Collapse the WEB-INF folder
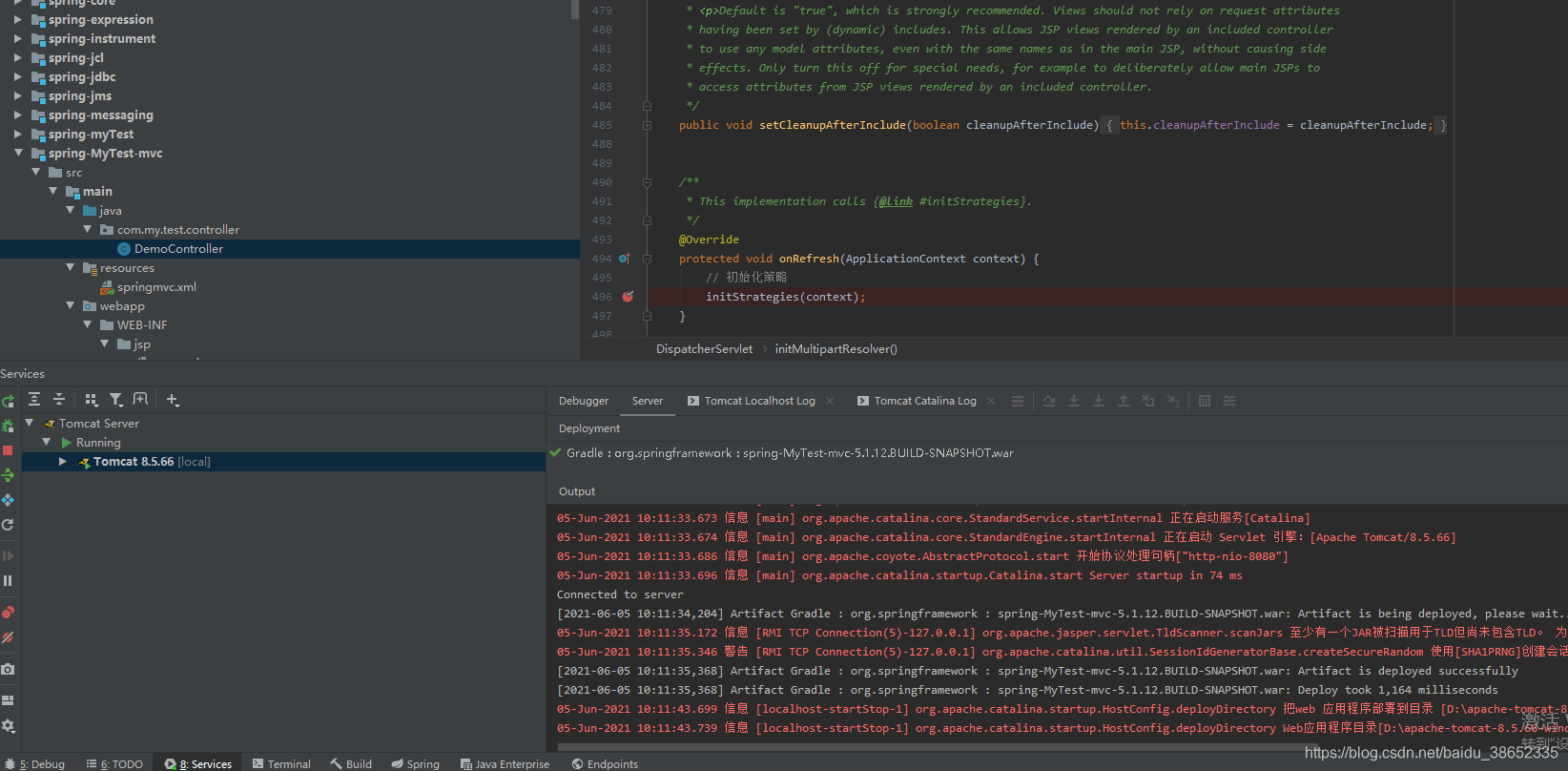The height and width of the screenshot is (771, 1568). (x=87, y=324)
